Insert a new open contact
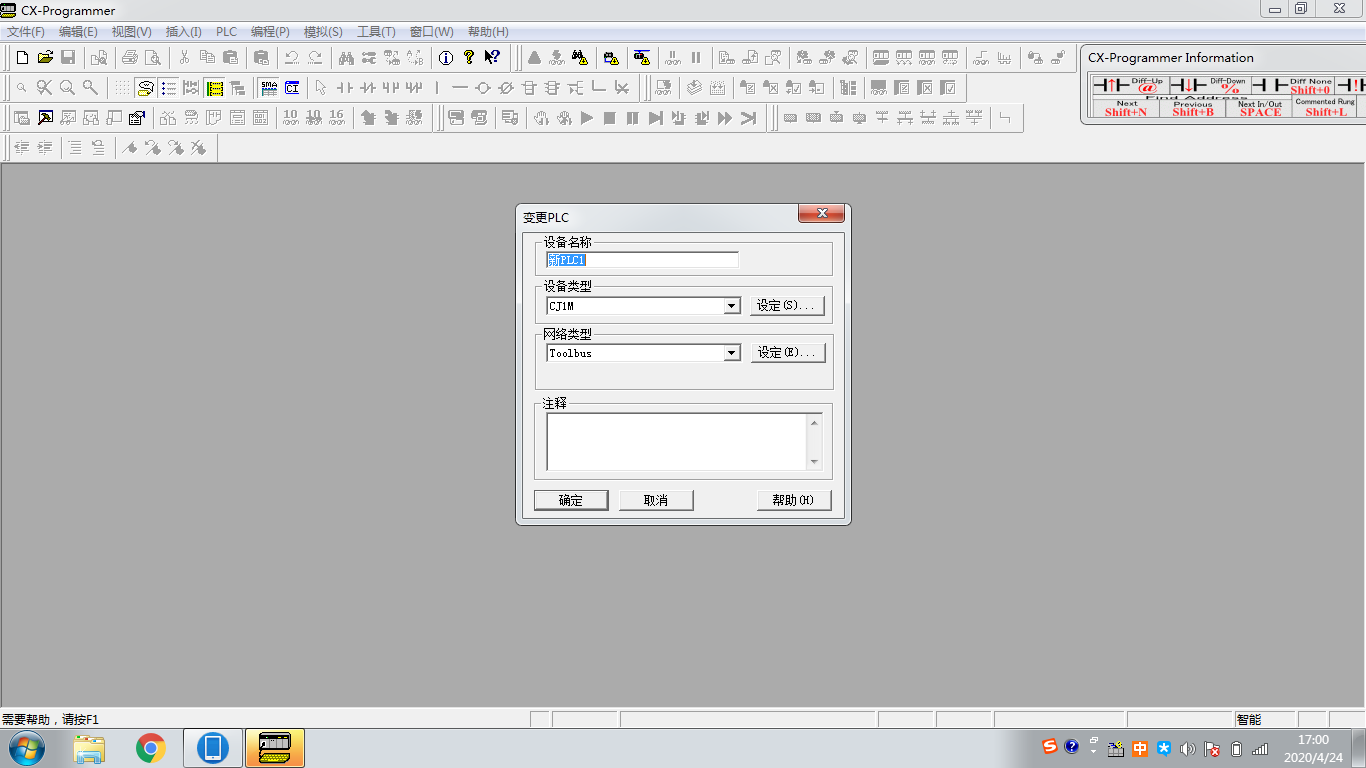 point(344,88)
